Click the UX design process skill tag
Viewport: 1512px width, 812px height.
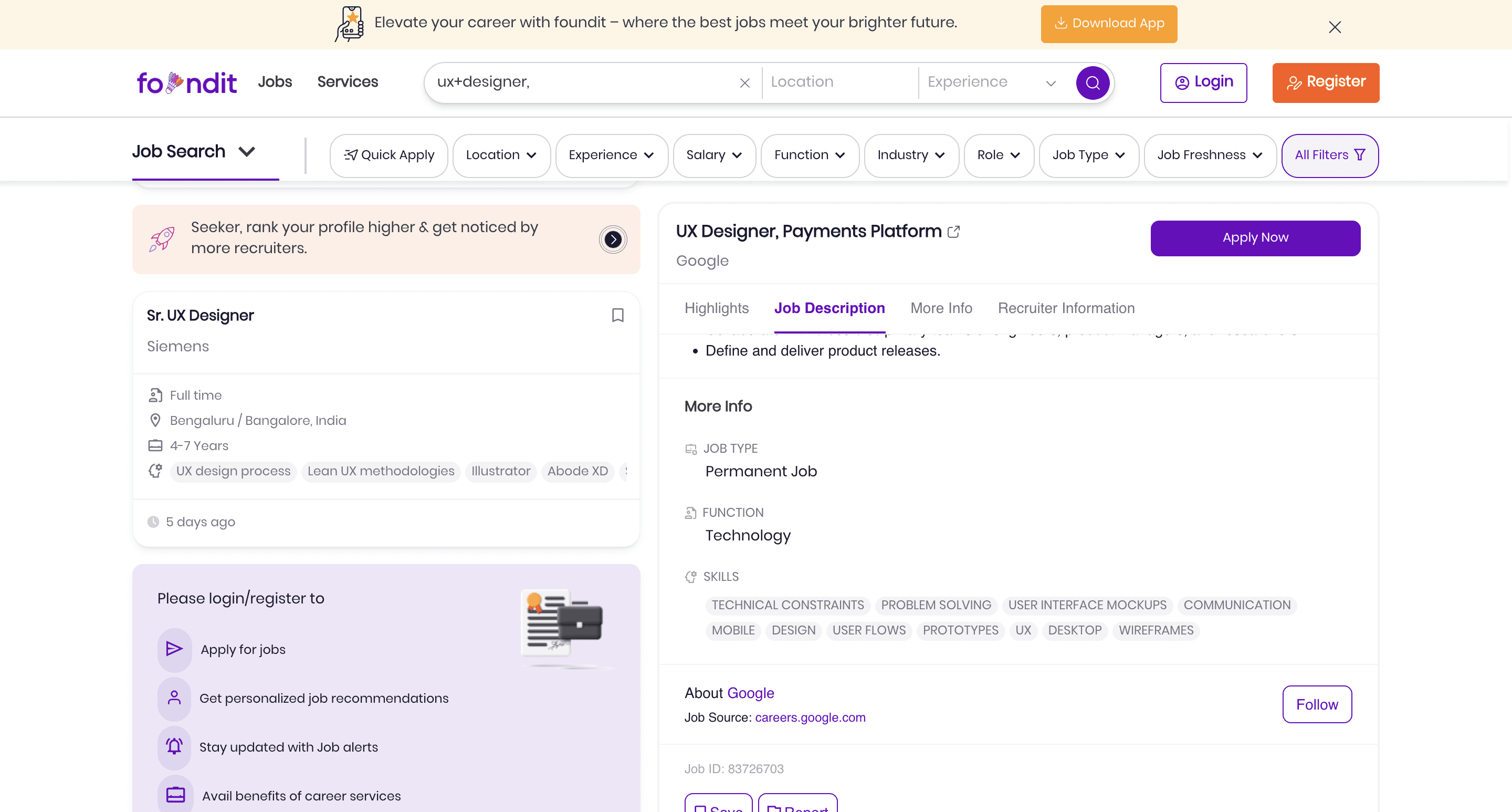coord(233,472)
